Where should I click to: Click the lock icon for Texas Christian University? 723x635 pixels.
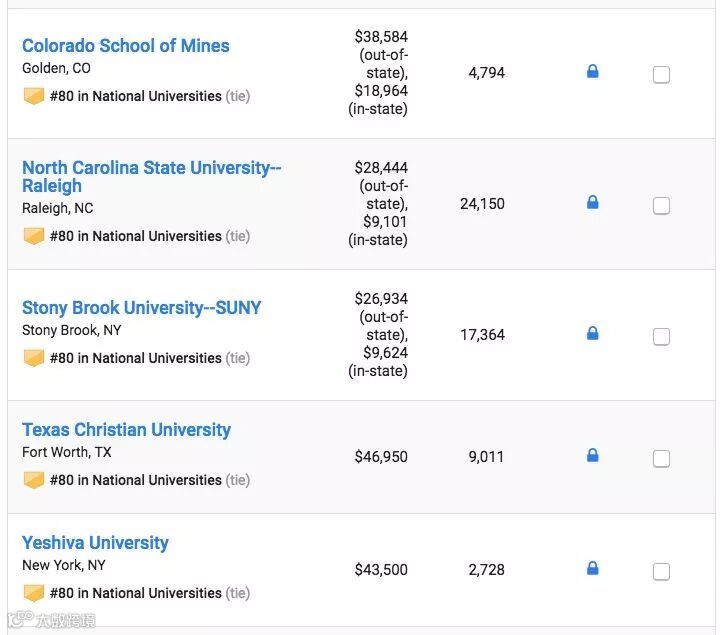pos(592,456)
